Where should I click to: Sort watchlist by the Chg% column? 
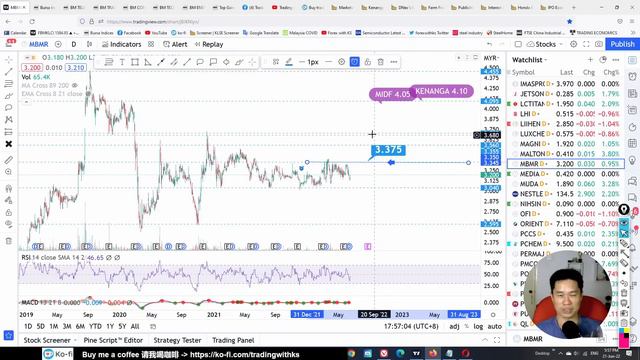611,72
